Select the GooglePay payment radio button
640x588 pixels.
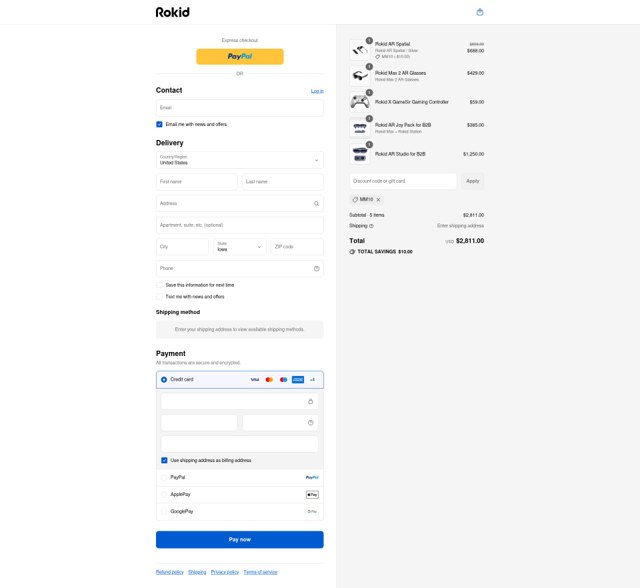(x=164, y=511)
